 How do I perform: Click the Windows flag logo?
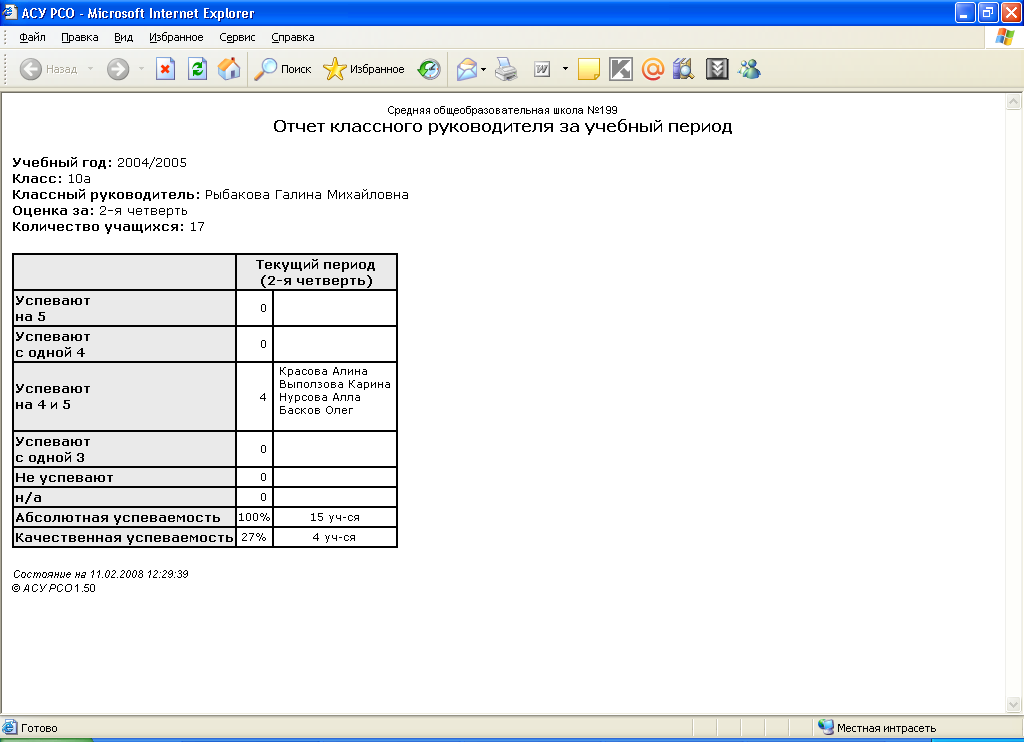tap(1004, 37)
